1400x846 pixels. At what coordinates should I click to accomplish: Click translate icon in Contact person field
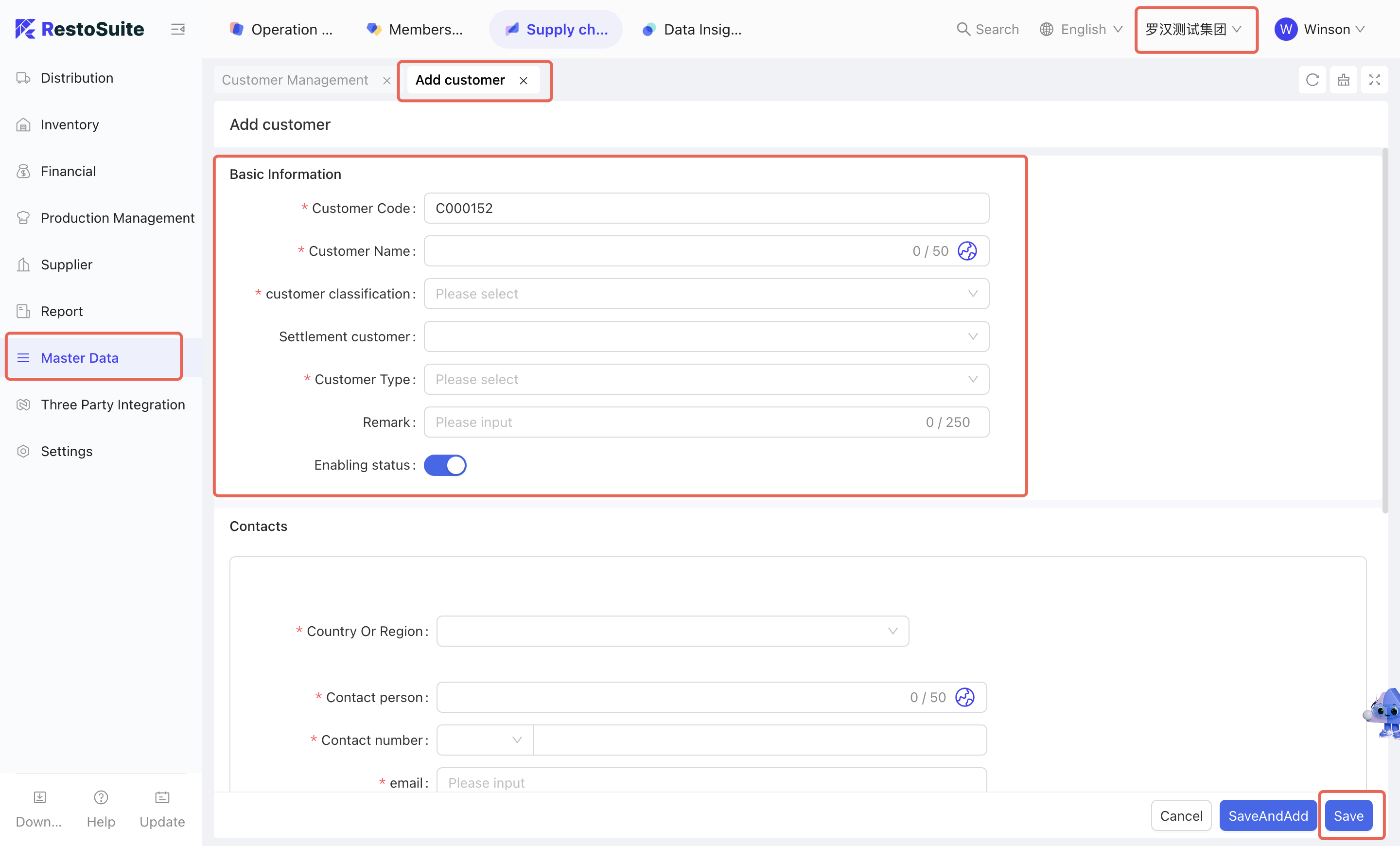click(x=964, y=697)
